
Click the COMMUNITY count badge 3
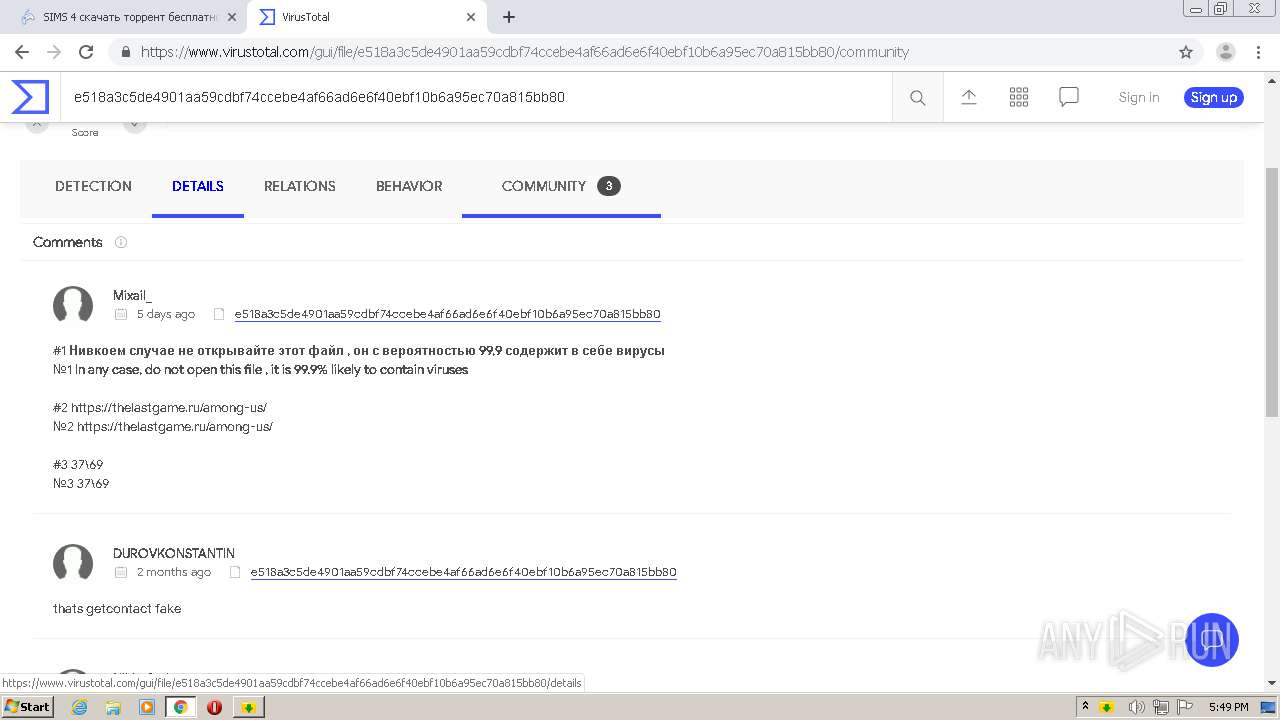click(609, 186)
